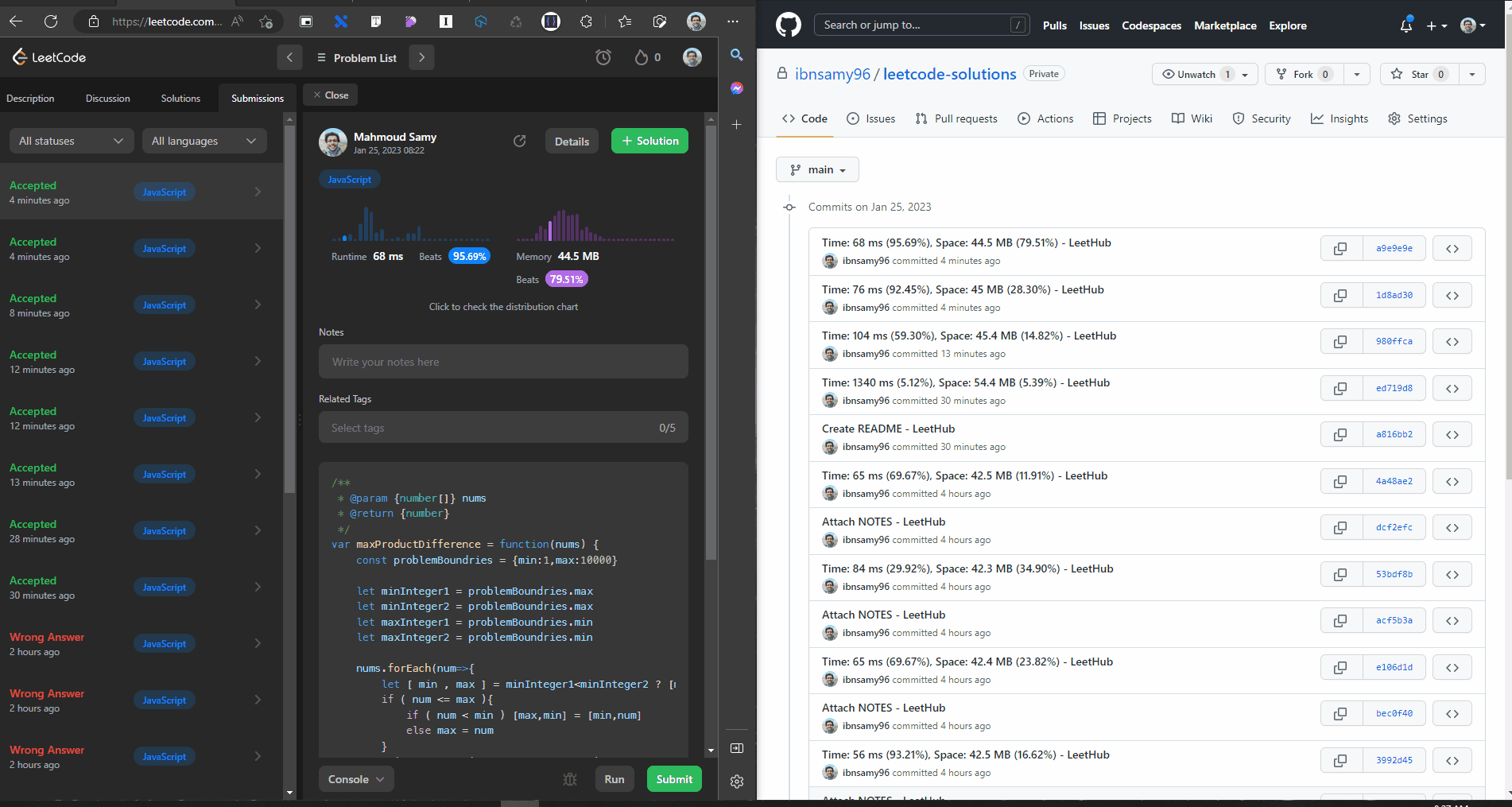Open LeetCode editor settings gear icon
Screen dimensions: 1512x807
tap(737, 782)
